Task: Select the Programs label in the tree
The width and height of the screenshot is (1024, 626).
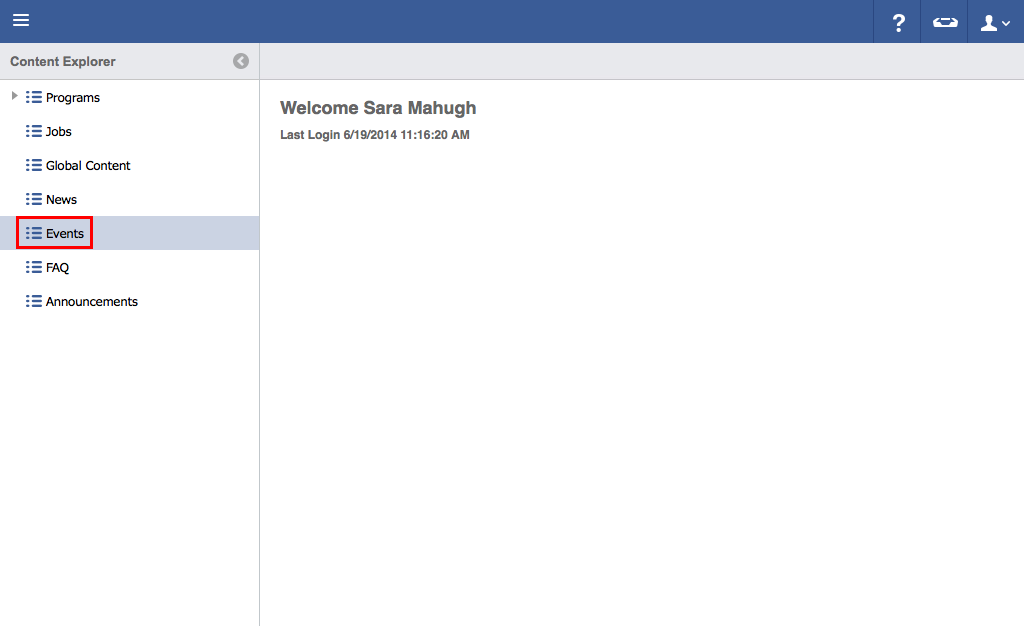Action: (x=73, y=98)
